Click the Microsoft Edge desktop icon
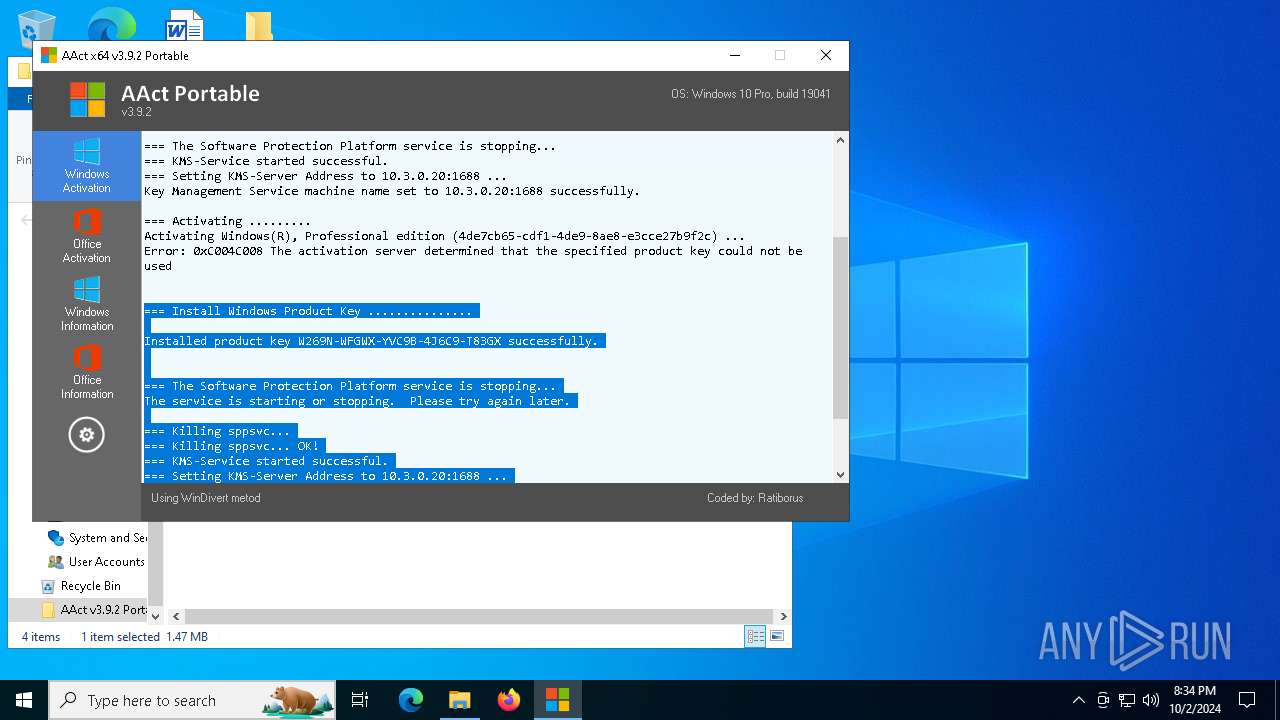 tap(111, 24)
